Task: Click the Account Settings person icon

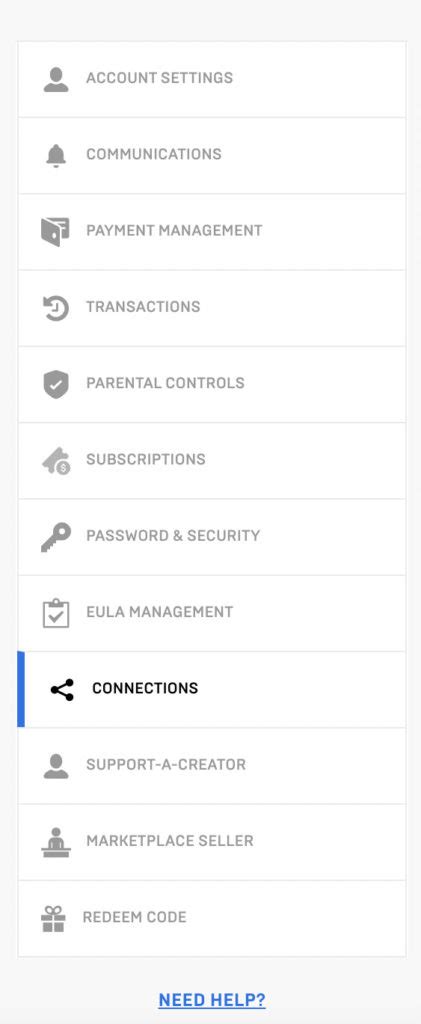Action: (x=56, y=79)
